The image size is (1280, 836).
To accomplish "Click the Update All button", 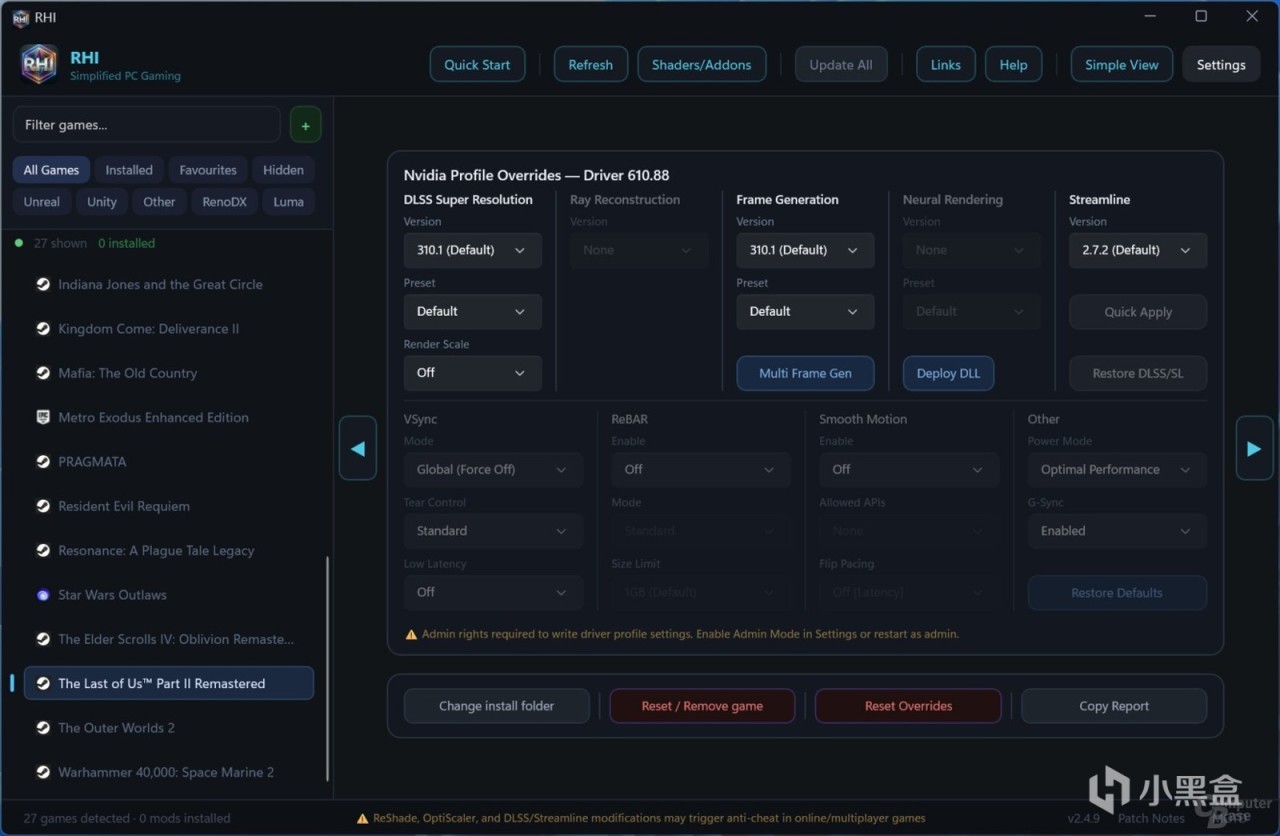I will pyautogui.click(x=840, y=65).
